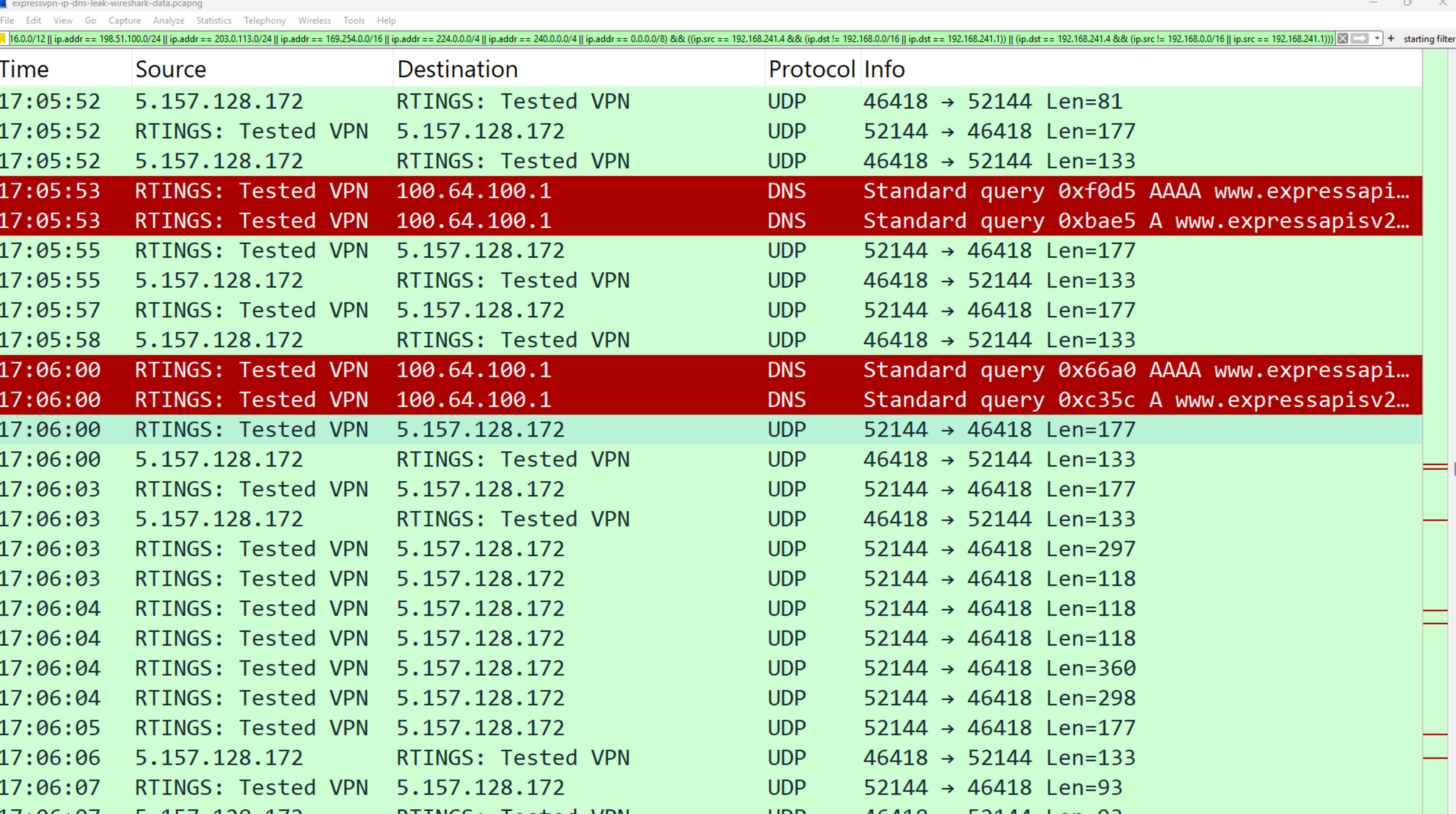This screenshot has width=1456, height=814.
Task: Clear the display filter with X icon
Action: point(1343,38)
